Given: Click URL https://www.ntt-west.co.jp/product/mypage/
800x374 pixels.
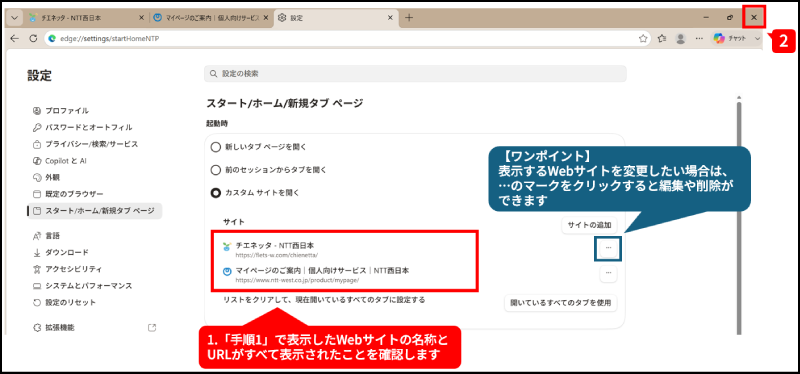Looking at the screenshot, I should pos(298,280).
